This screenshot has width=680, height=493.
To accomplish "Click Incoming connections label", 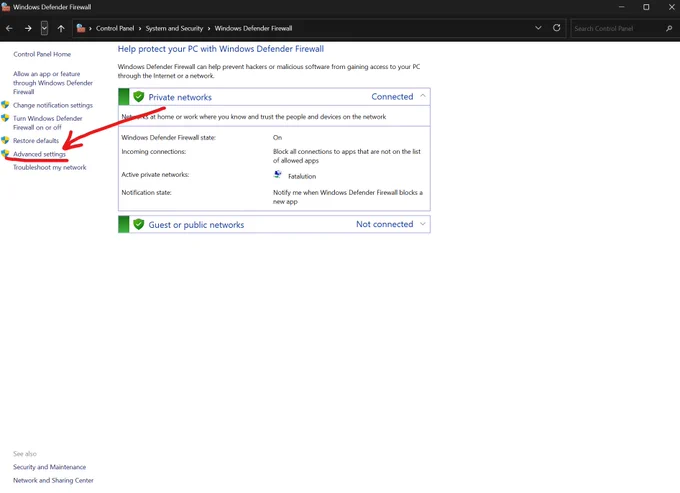I will 154,151.
